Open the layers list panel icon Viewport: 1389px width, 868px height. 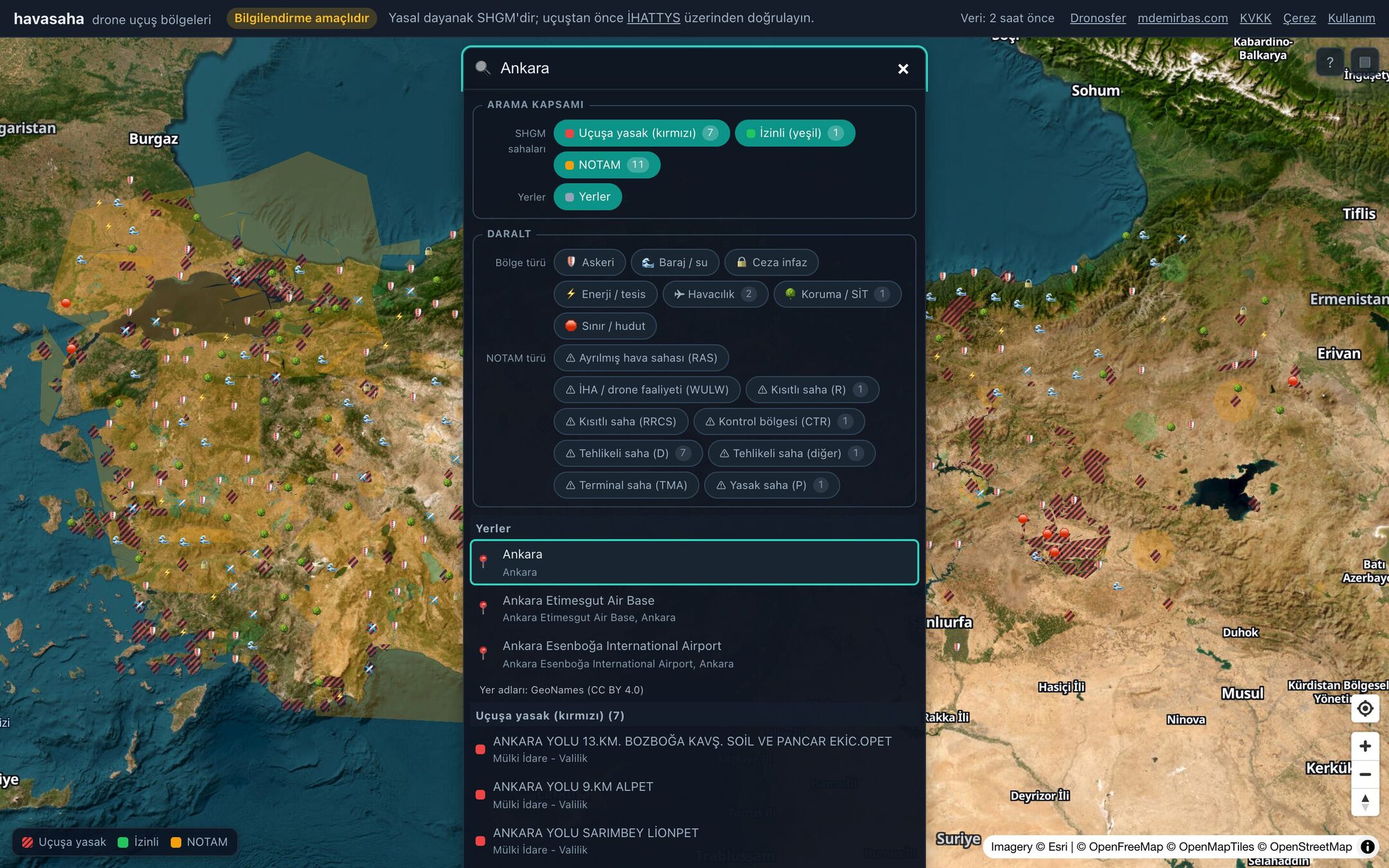(x=1365, y=62)
